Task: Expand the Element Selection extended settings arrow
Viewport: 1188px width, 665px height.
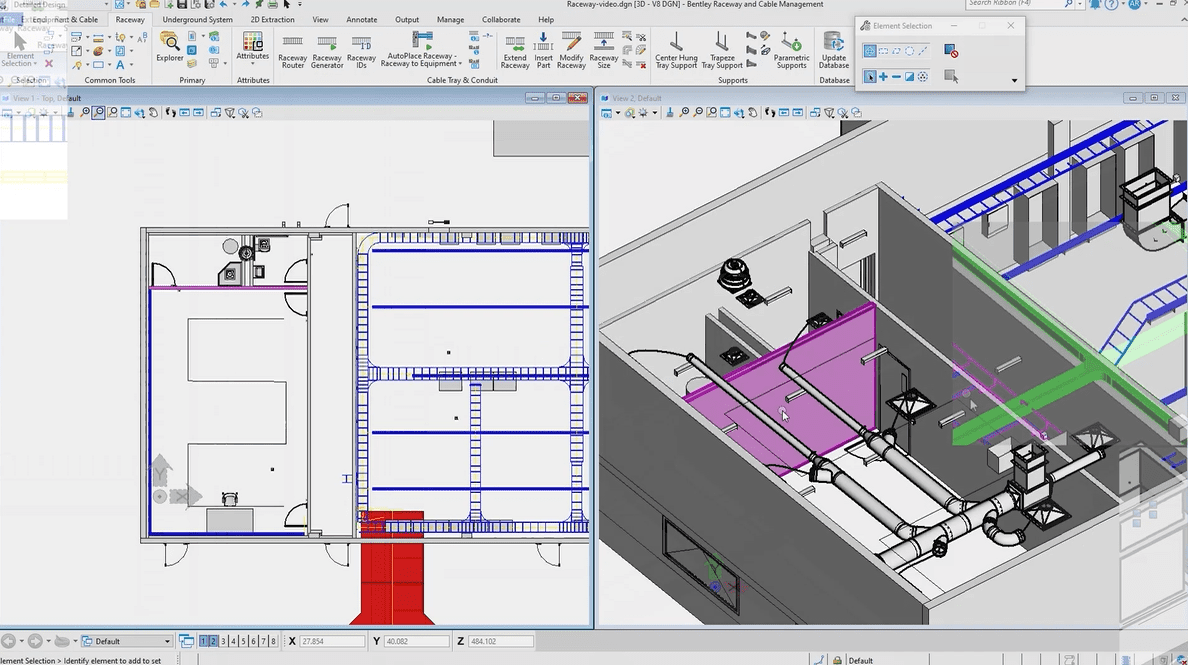Action: pyautogui.click(x=1014, y=81)
